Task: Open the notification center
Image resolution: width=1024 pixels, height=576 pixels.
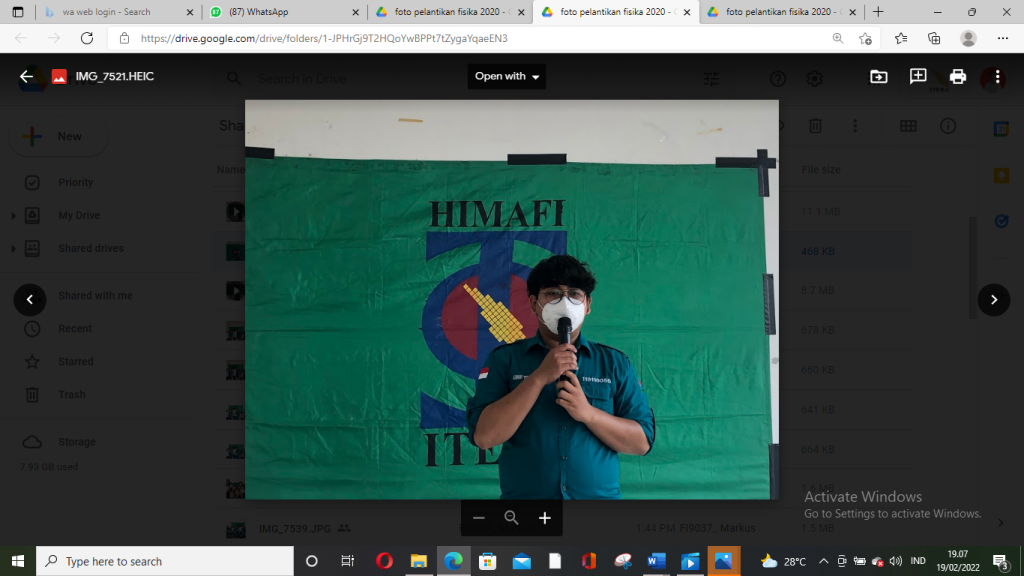Action: coord(1000,561)
